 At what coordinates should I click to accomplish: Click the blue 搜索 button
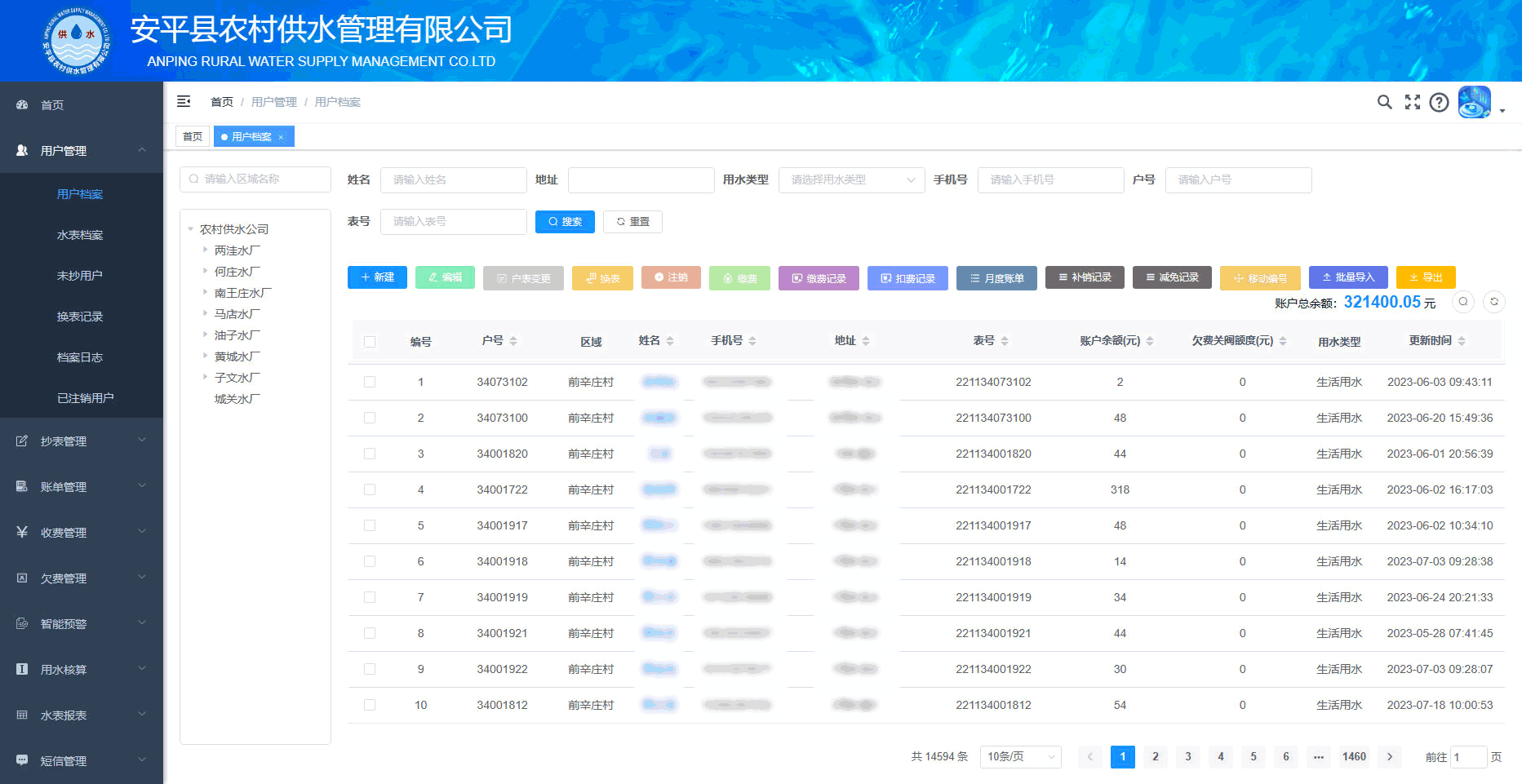click(x=565, y=222)
